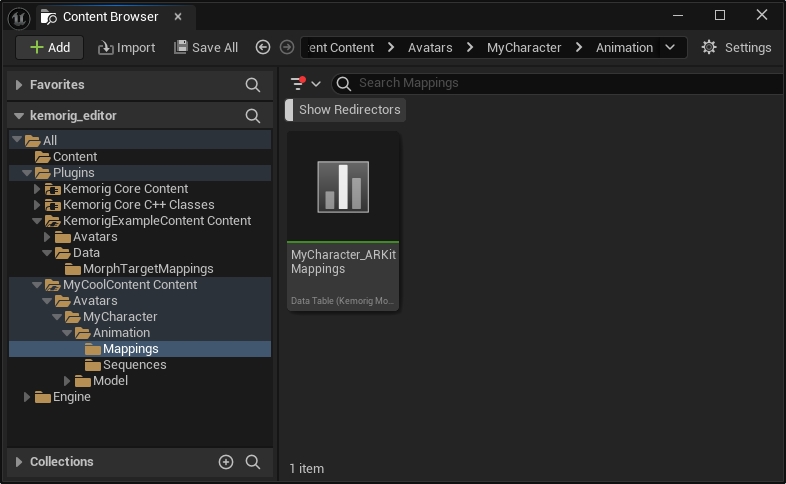Viewport: 786px width, 484px height.
Task: Collapse the kemorig_editor section
Action: pyautogui.click(x=19, y=116)
